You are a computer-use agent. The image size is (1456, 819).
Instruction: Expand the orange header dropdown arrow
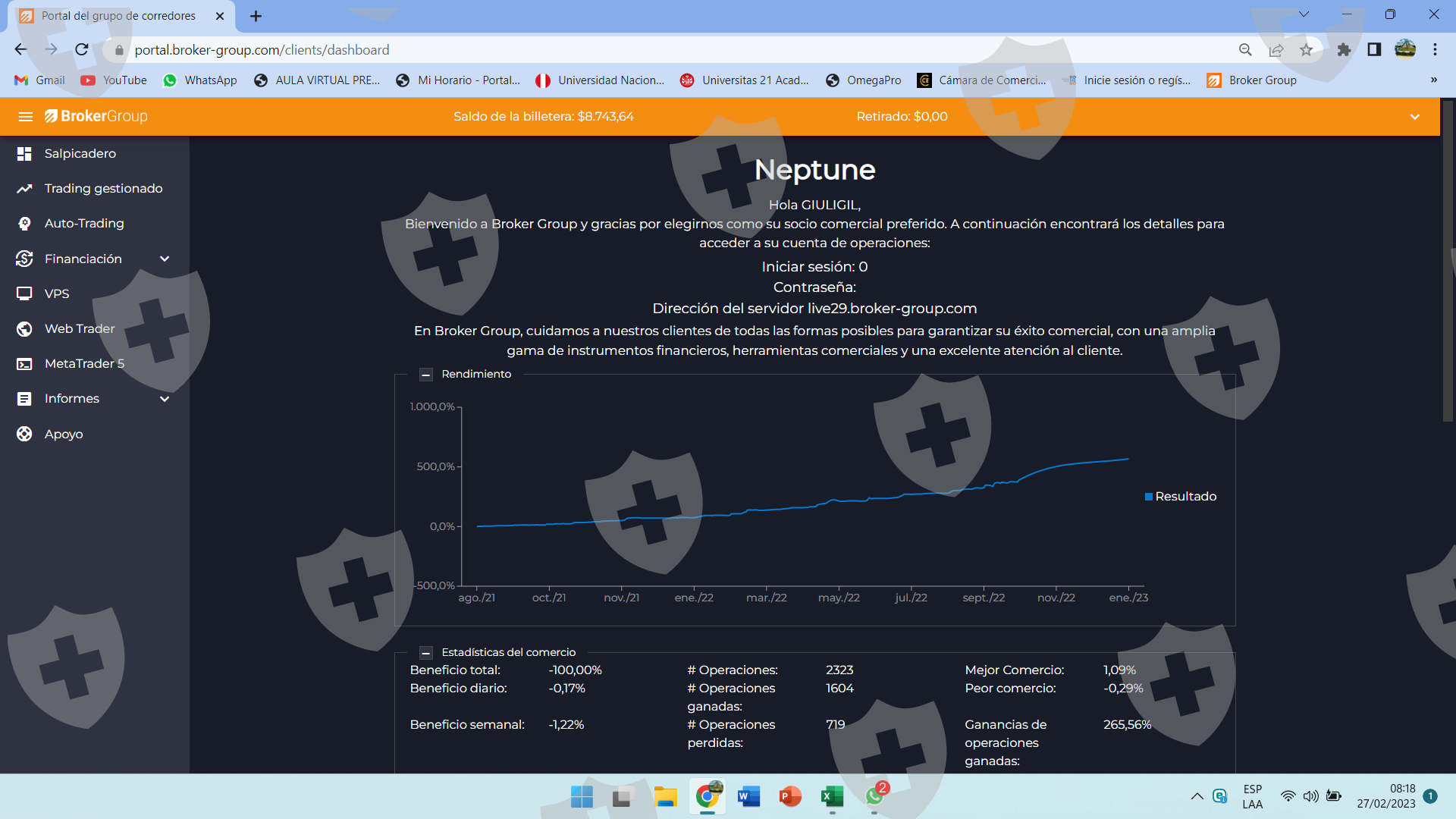click(x=1414, y=117)
